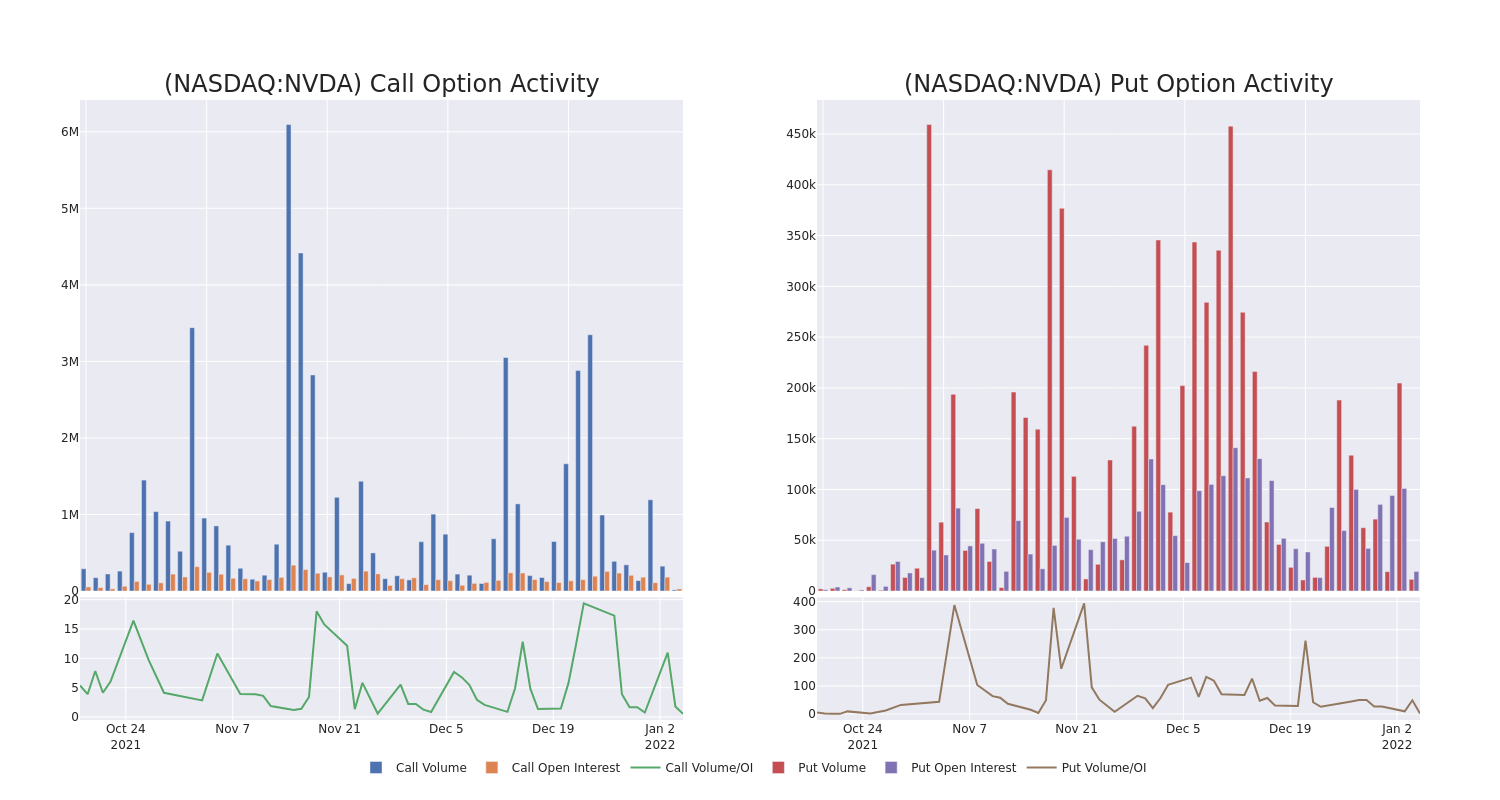Screen dimensions: 1500x800
Task: Click the NVDA Call Option Activity title
Action: [382, 84]
